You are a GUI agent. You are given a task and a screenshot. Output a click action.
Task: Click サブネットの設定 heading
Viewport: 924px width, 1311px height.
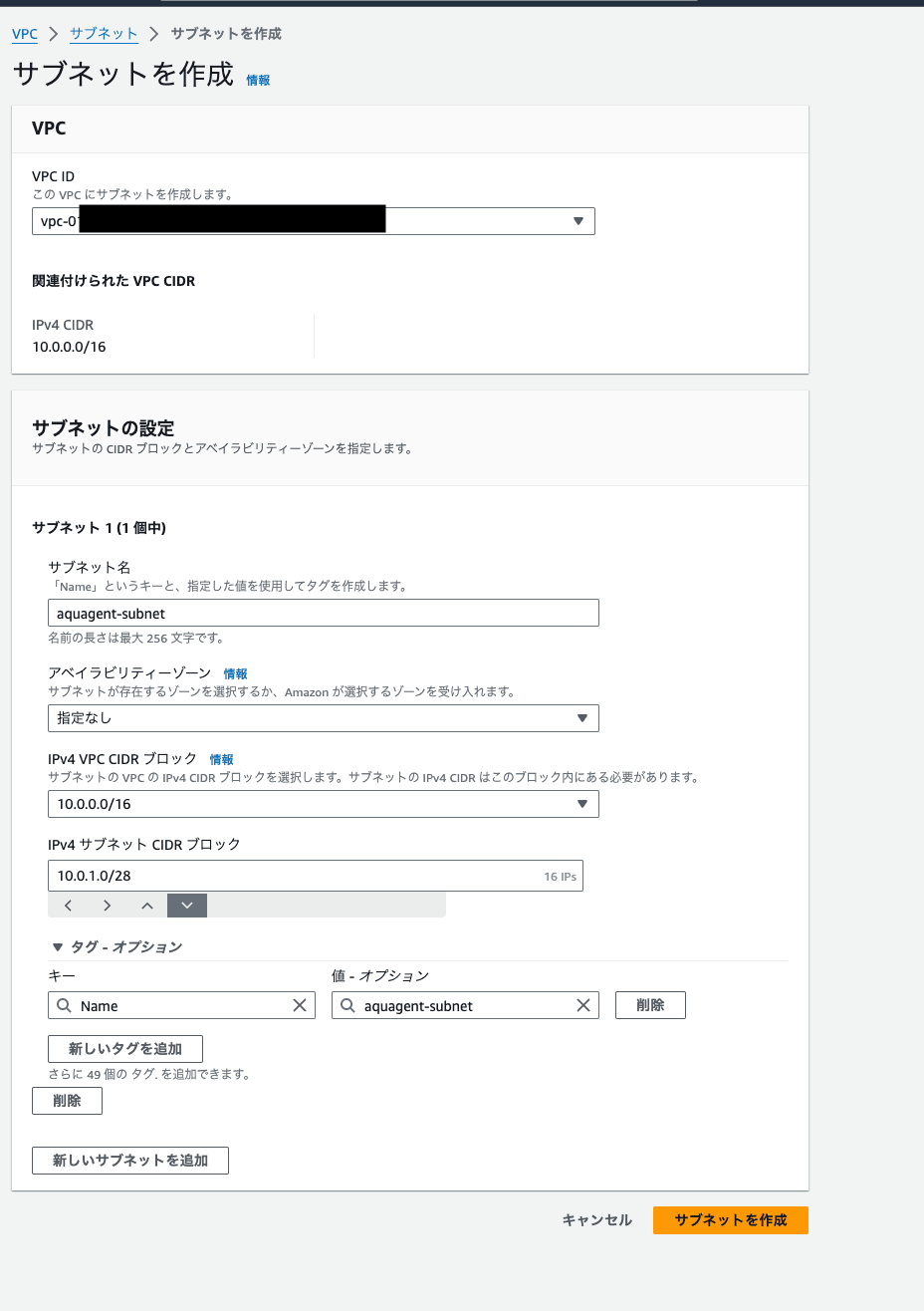(x=104, y=428)
